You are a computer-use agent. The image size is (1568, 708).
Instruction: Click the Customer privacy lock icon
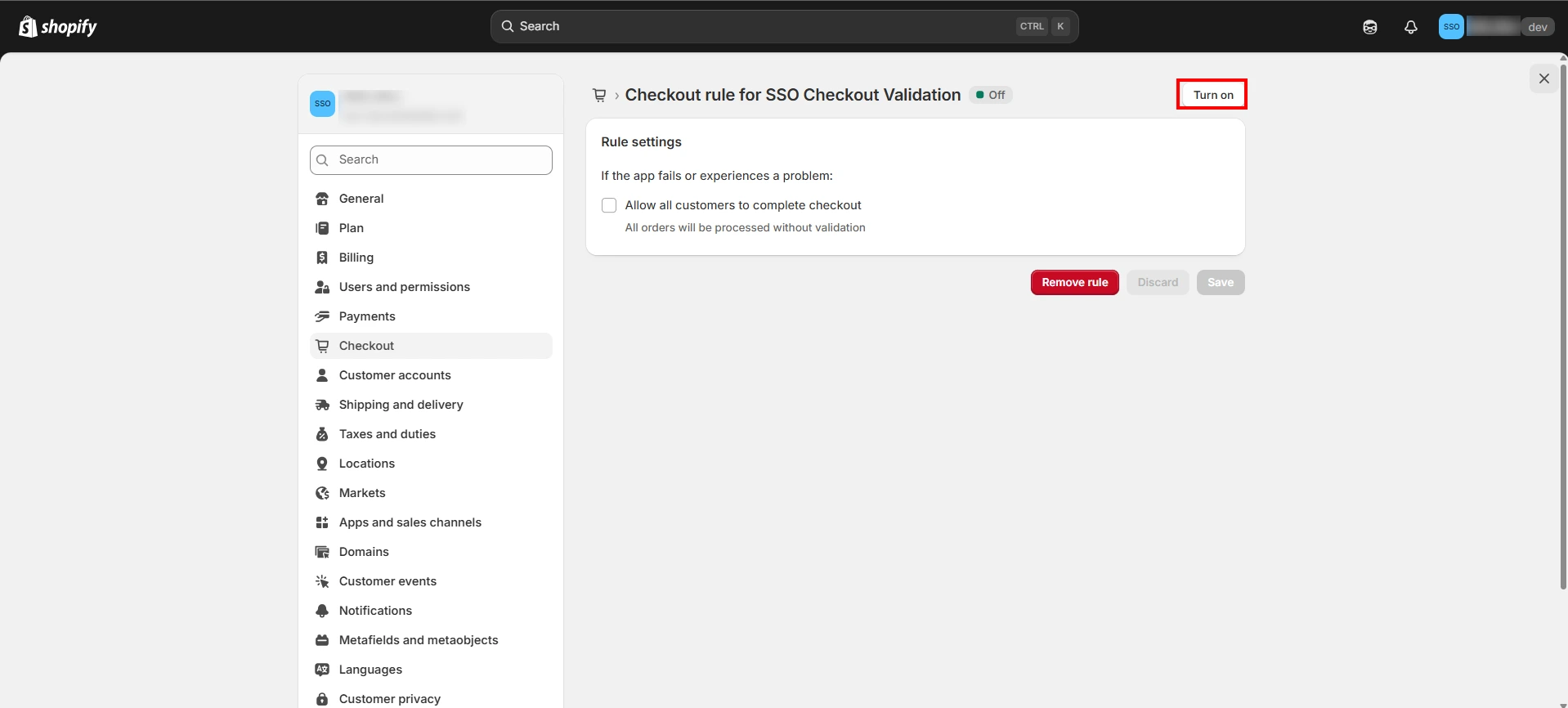pyautogui.click(x=322, y=699)
